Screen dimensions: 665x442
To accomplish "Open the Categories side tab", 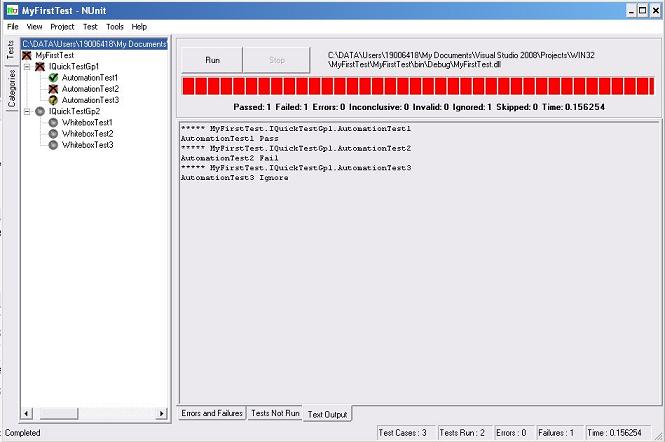I will tap(11, 88).
